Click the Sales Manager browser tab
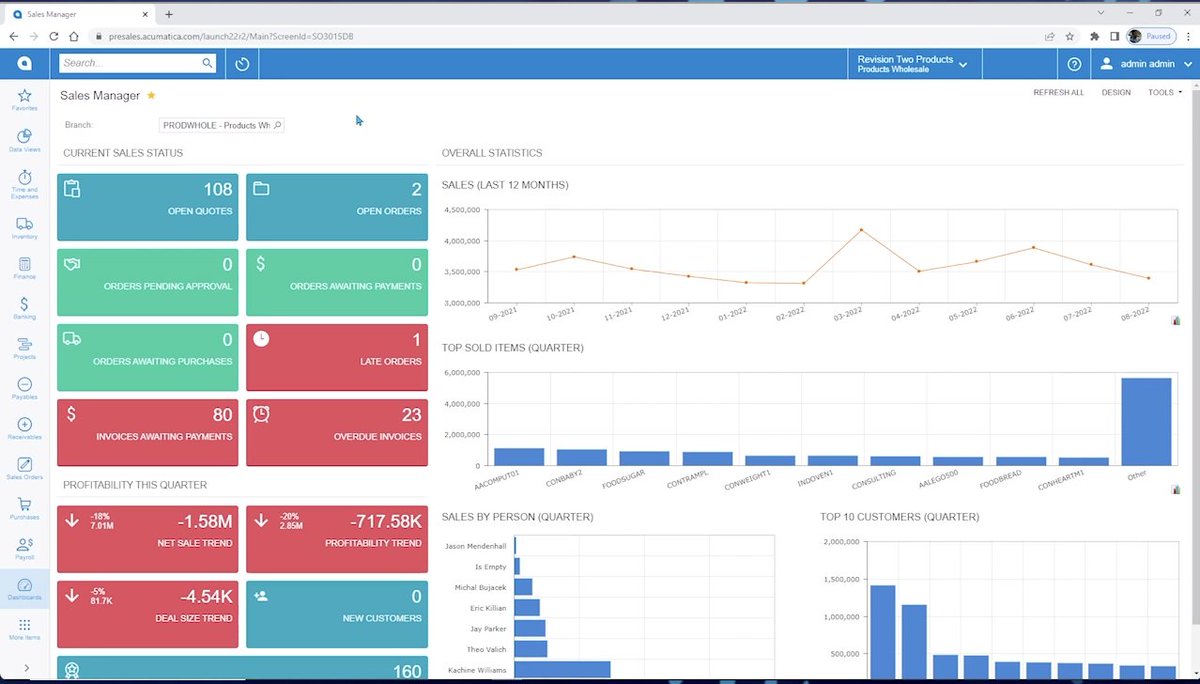Screen dimensions: 1200x684 tap(80, 13)
